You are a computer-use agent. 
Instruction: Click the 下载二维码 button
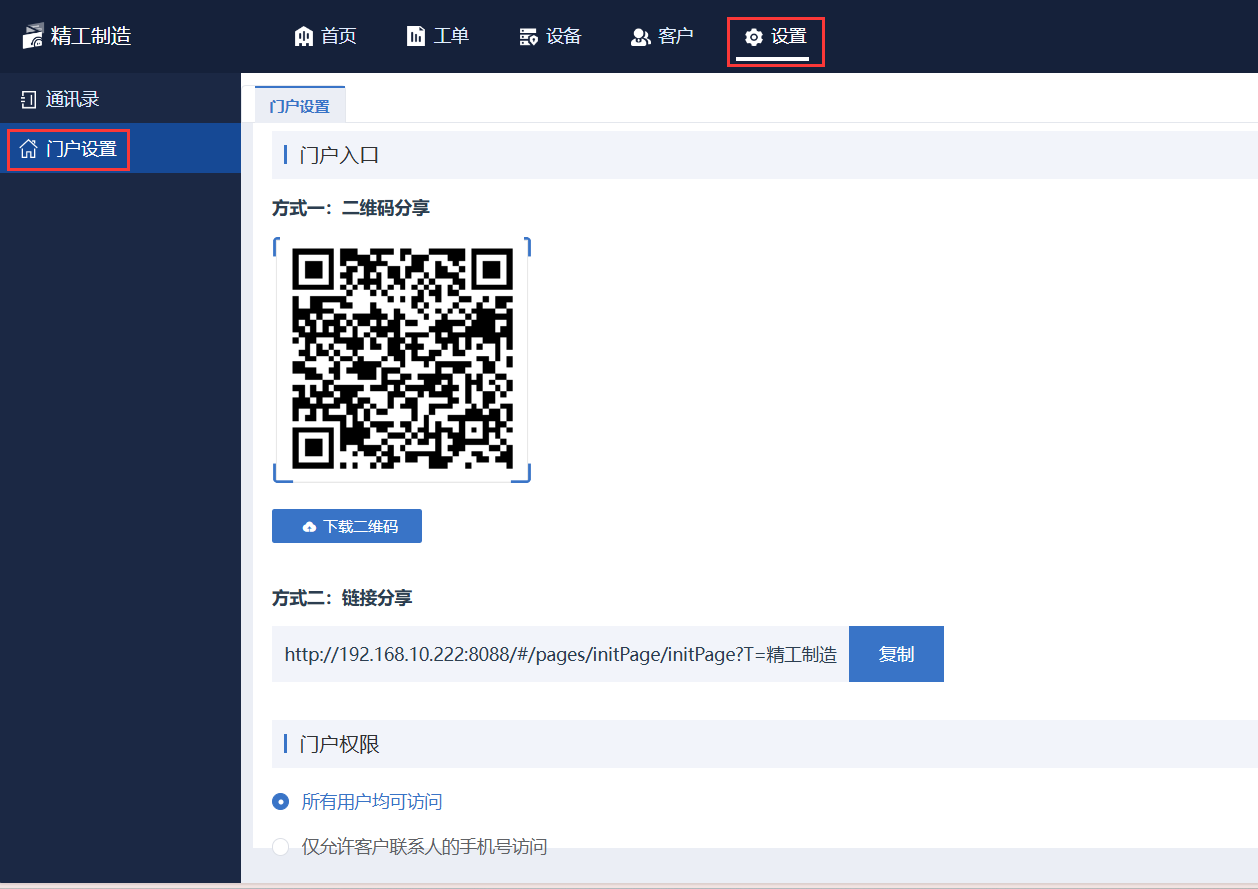[x=347, y=526]
